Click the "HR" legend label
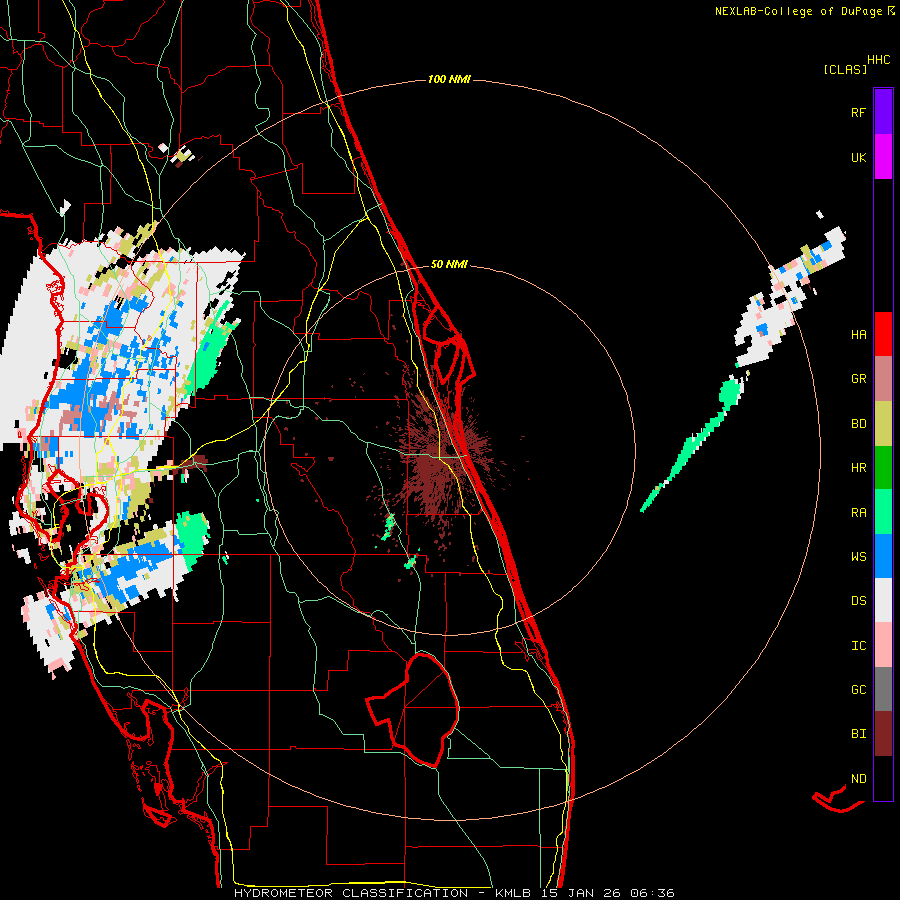This screenshot has width=900, height=900. [x=858, y=468]
